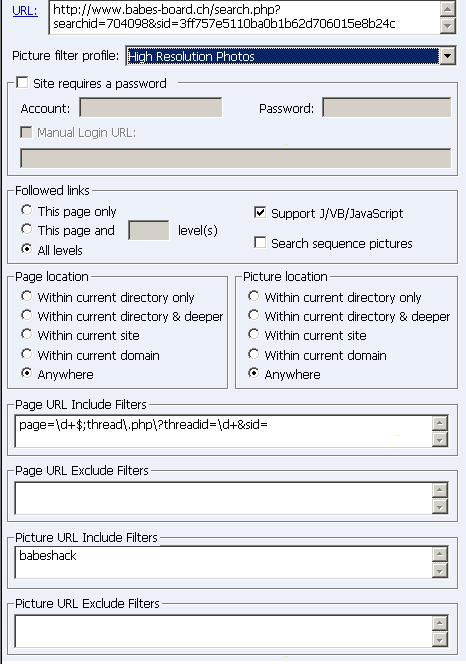
Task: Select This page and levels radio option
Action: point(27,229)
